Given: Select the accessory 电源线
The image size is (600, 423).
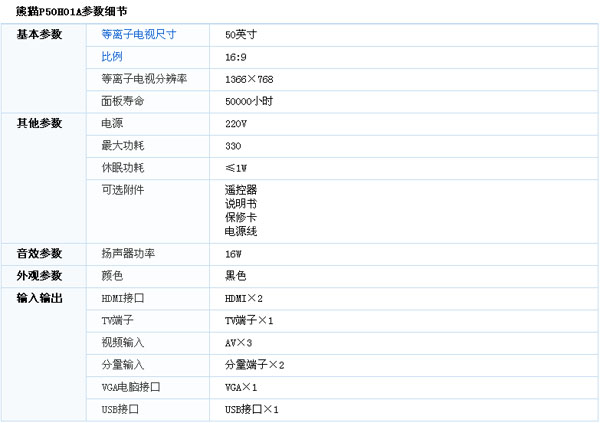Looking at the screenshot, I should click(x=241, y=231).
